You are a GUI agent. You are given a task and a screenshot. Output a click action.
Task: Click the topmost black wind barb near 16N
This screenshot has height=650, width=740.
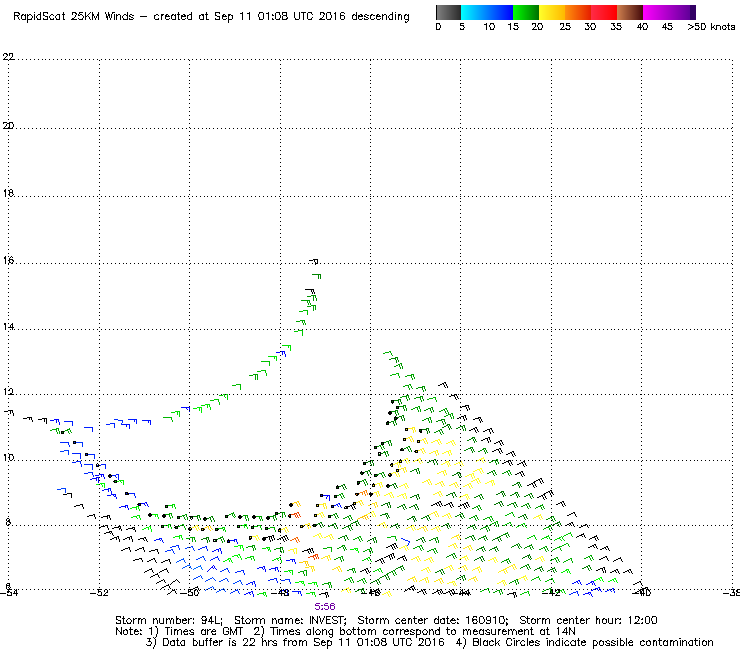314,261
